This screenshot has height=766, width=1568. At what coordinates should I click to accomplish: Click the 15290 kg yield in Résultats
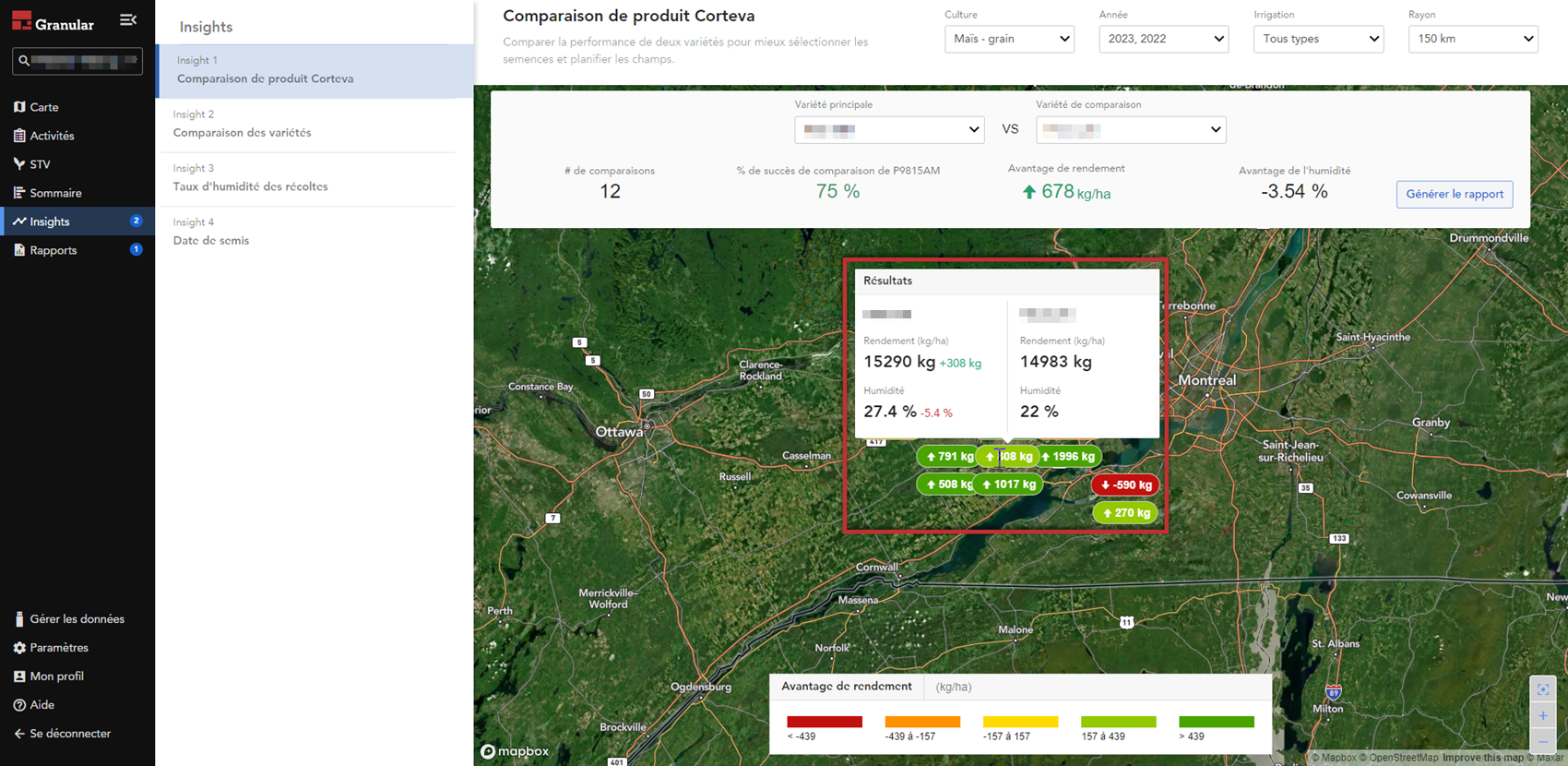tap(899, 362)
